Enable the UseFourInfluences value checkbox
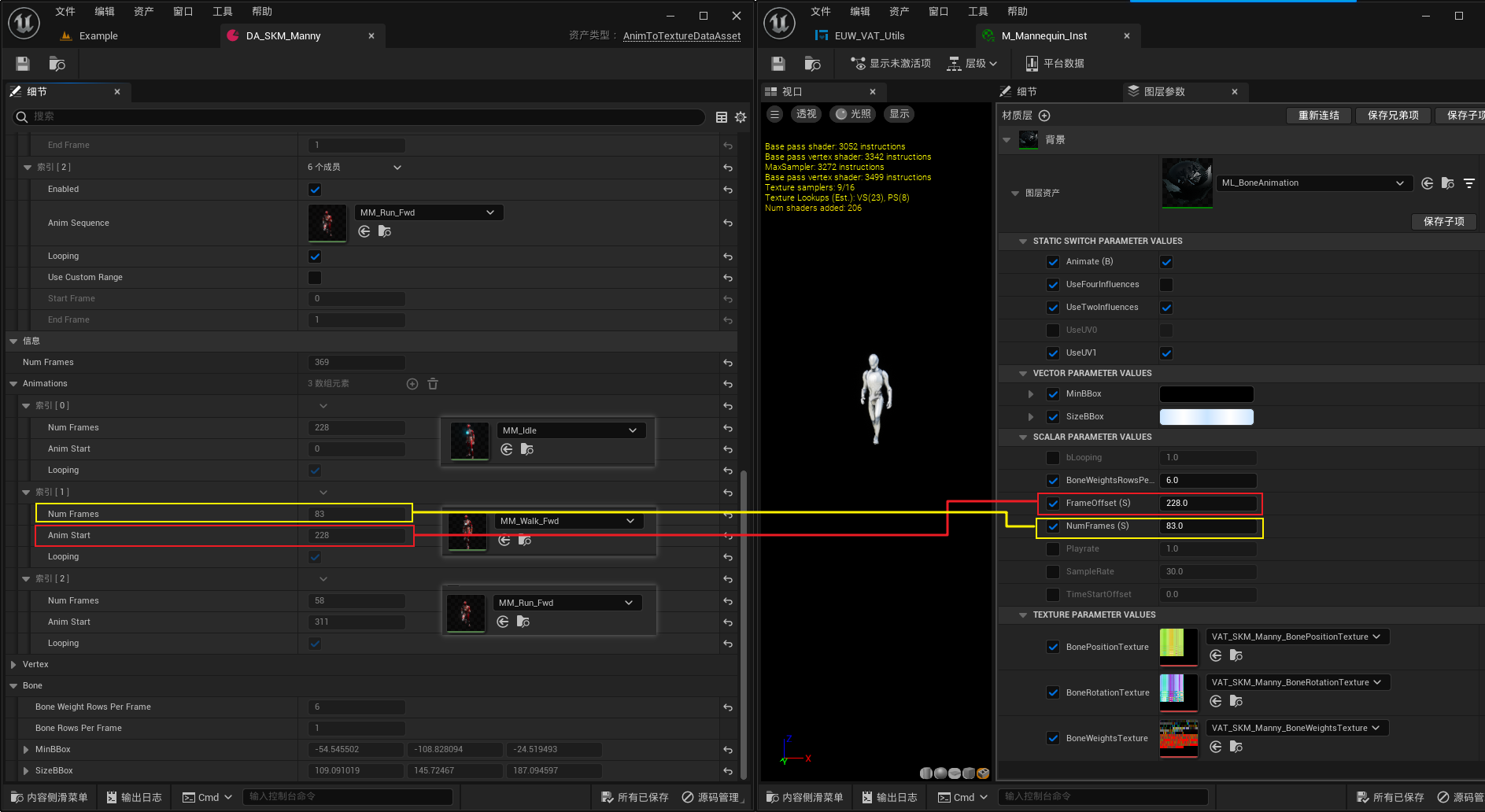Viewport: 1485px width, 812px height. click(x=1166, y=285)
